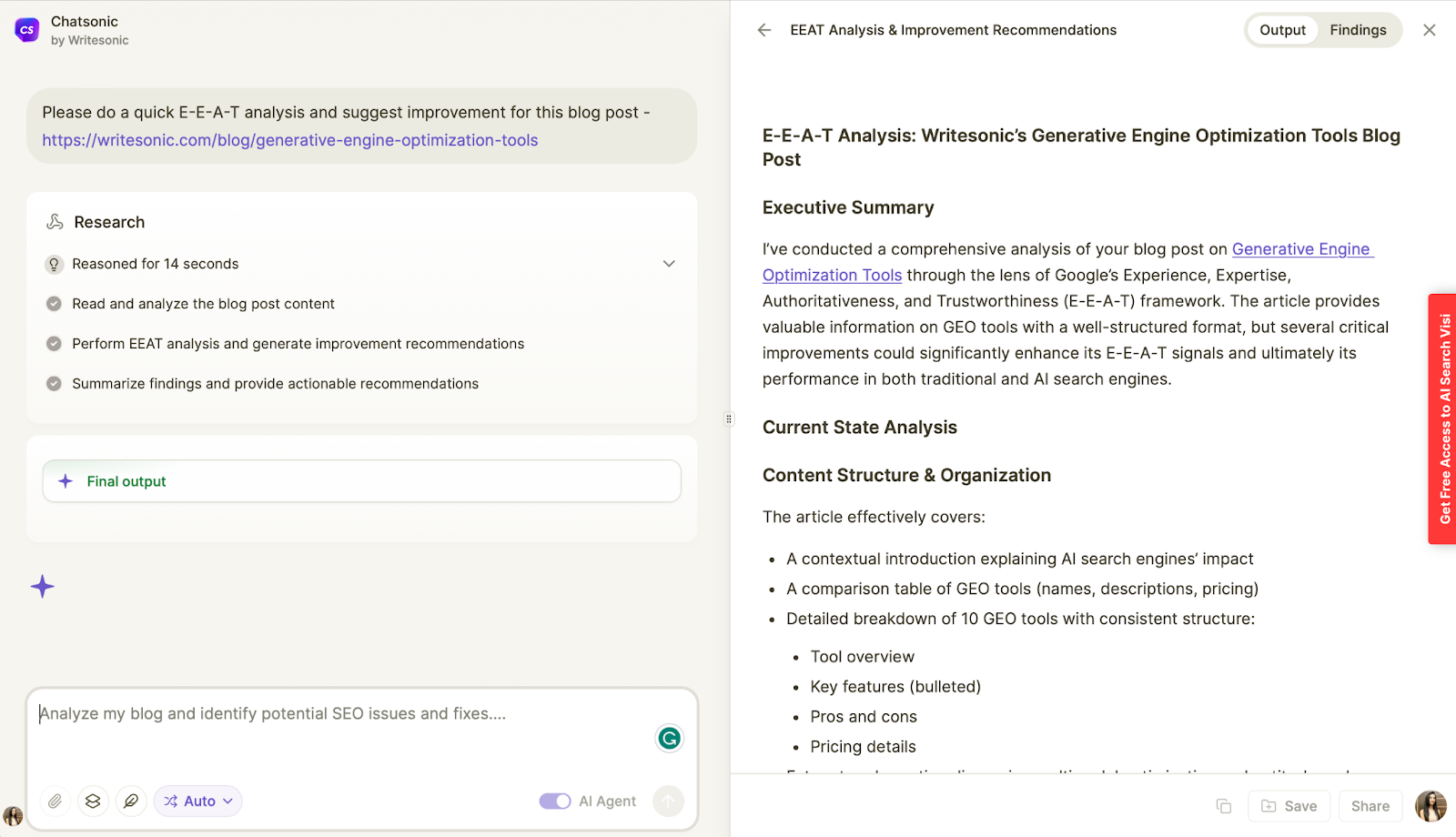Click the 'Research' section title
The image size is (1456, 837).
click(x=109, y=222)
